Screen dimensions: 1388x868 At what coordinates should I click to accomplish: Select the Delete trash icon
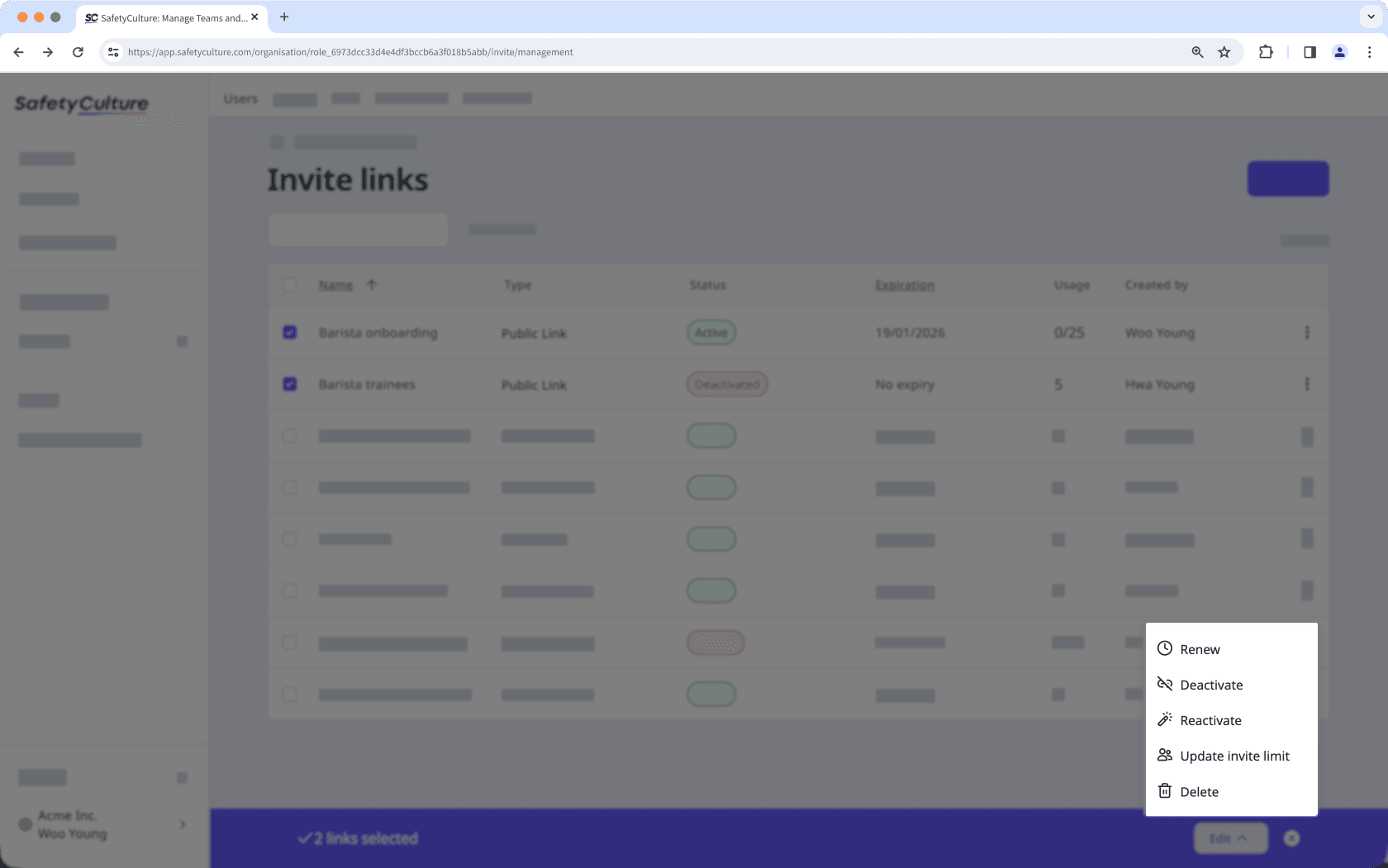click(x=1165, y=790)
